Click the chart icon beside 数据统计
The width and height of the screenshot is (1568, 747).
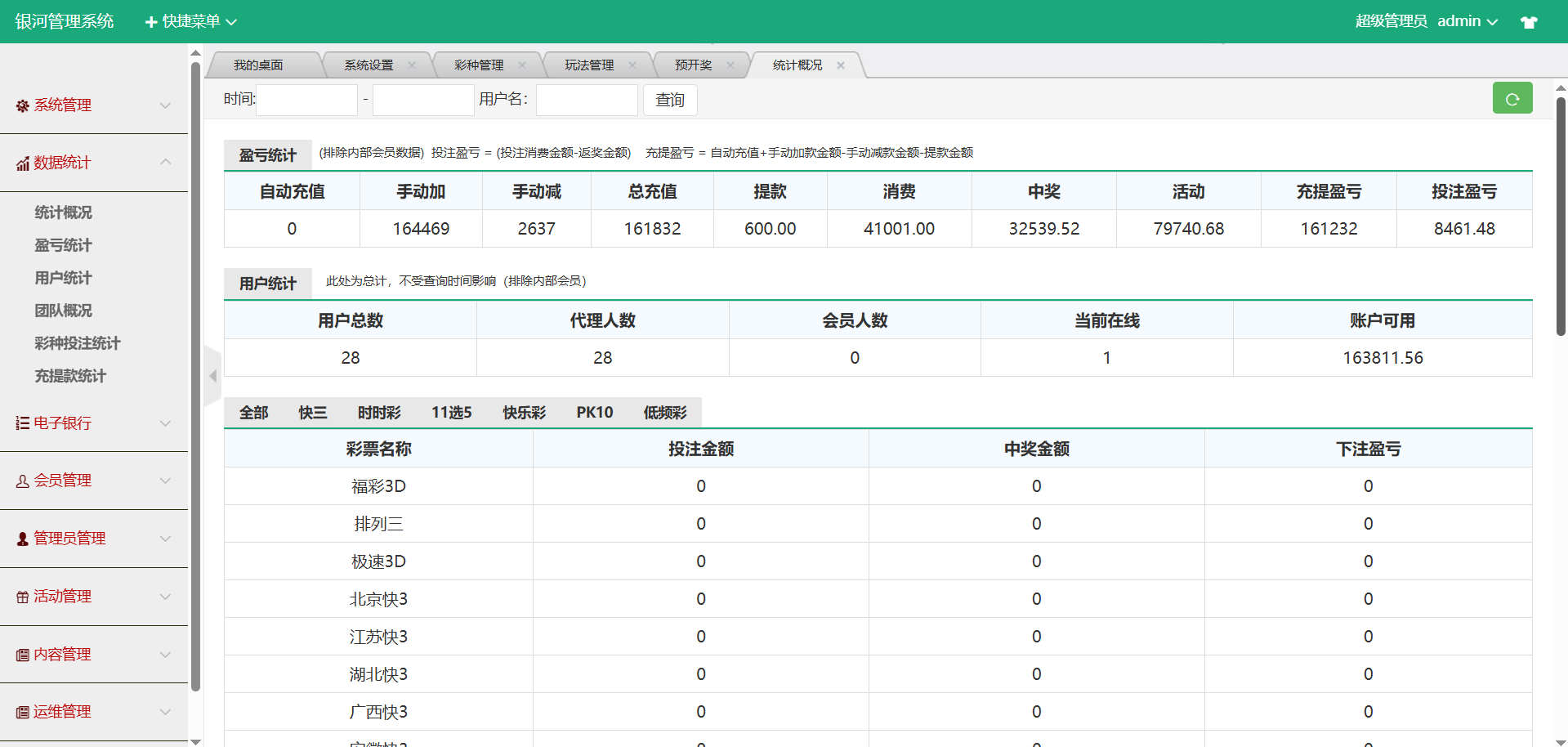(x=22, y=163)
